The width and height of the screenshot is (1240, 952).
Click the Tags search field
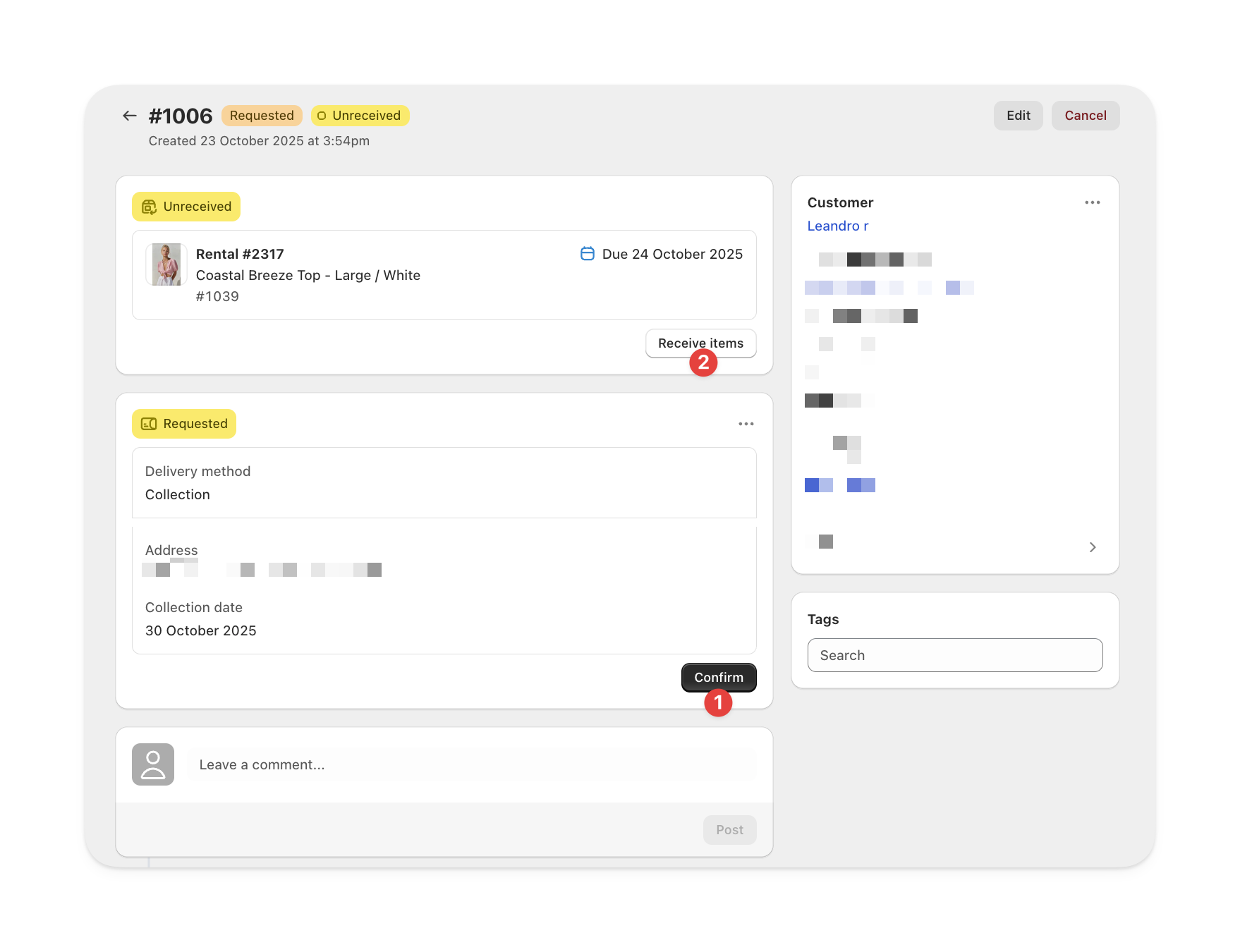[954, 655]
